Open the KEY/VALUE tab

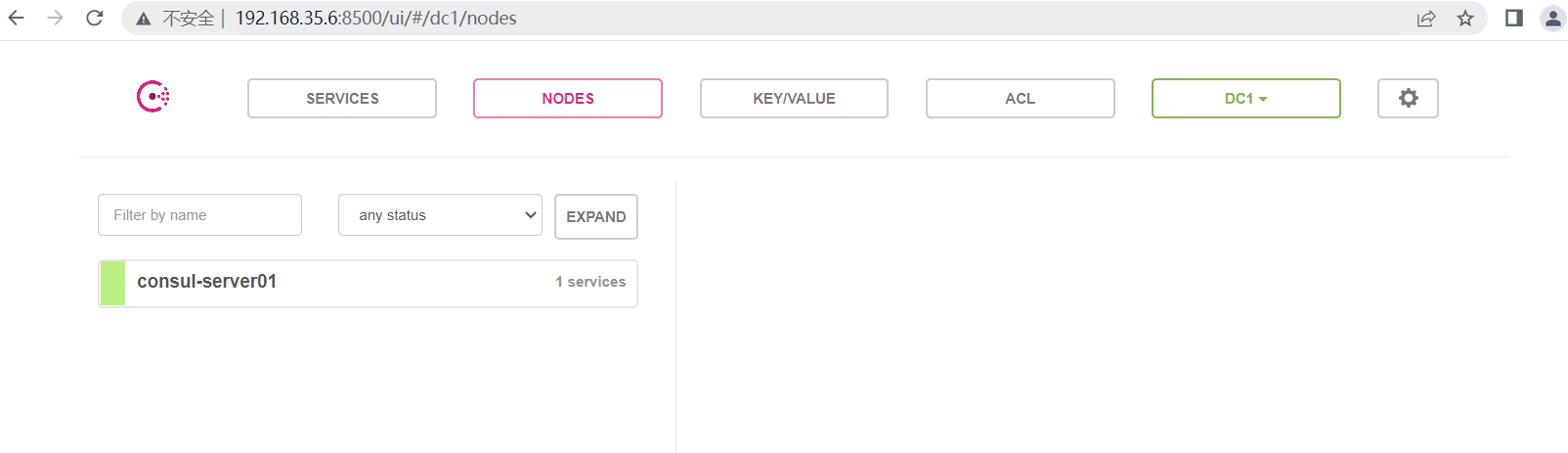794,98
